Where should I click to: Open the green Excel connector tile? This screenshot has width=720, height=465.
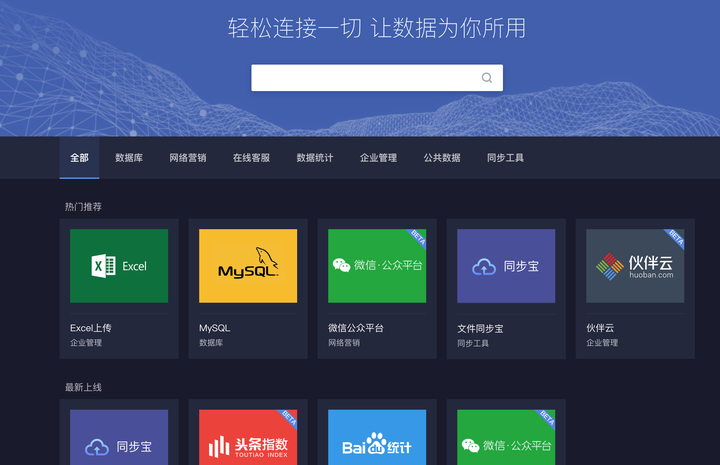coord(119,266)
